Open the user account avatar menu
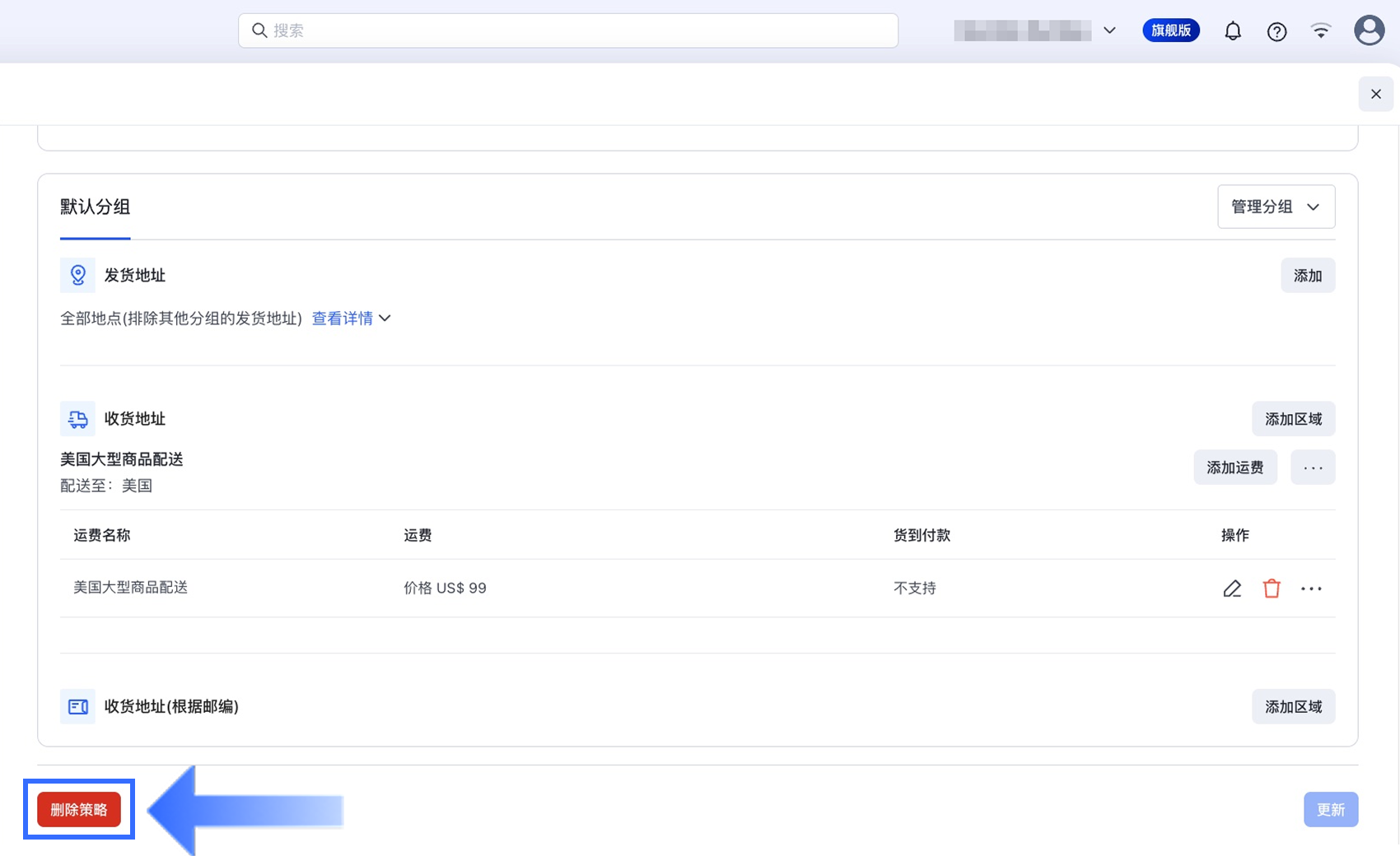The image size is (1400, 856). (x=1370, y=30)
